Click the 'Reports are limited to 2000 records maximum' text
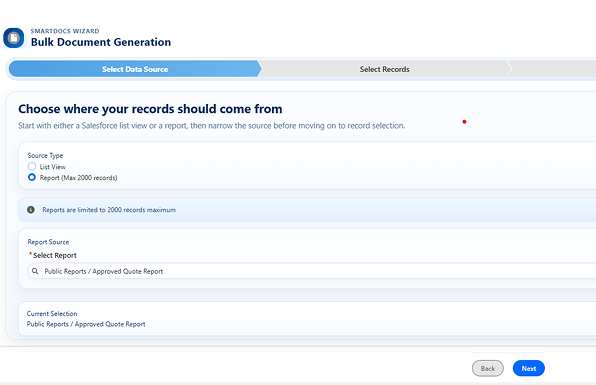Image resolution: width=596 pixels, height=385 pixels. (109, 210)
